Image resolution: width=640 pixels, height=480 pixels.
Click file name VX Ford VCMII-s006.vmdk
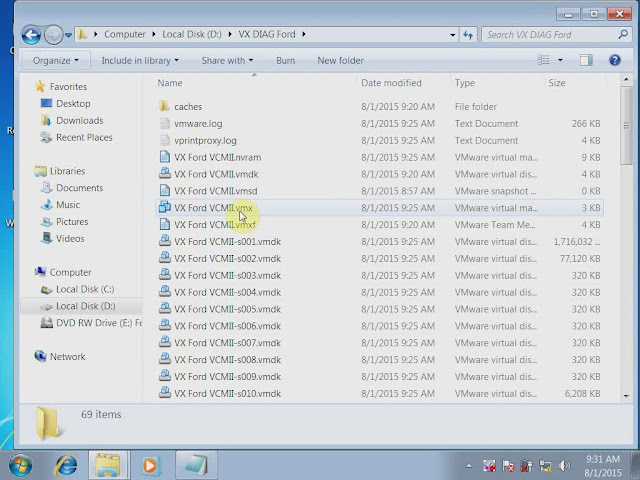[x=227, y=326]
